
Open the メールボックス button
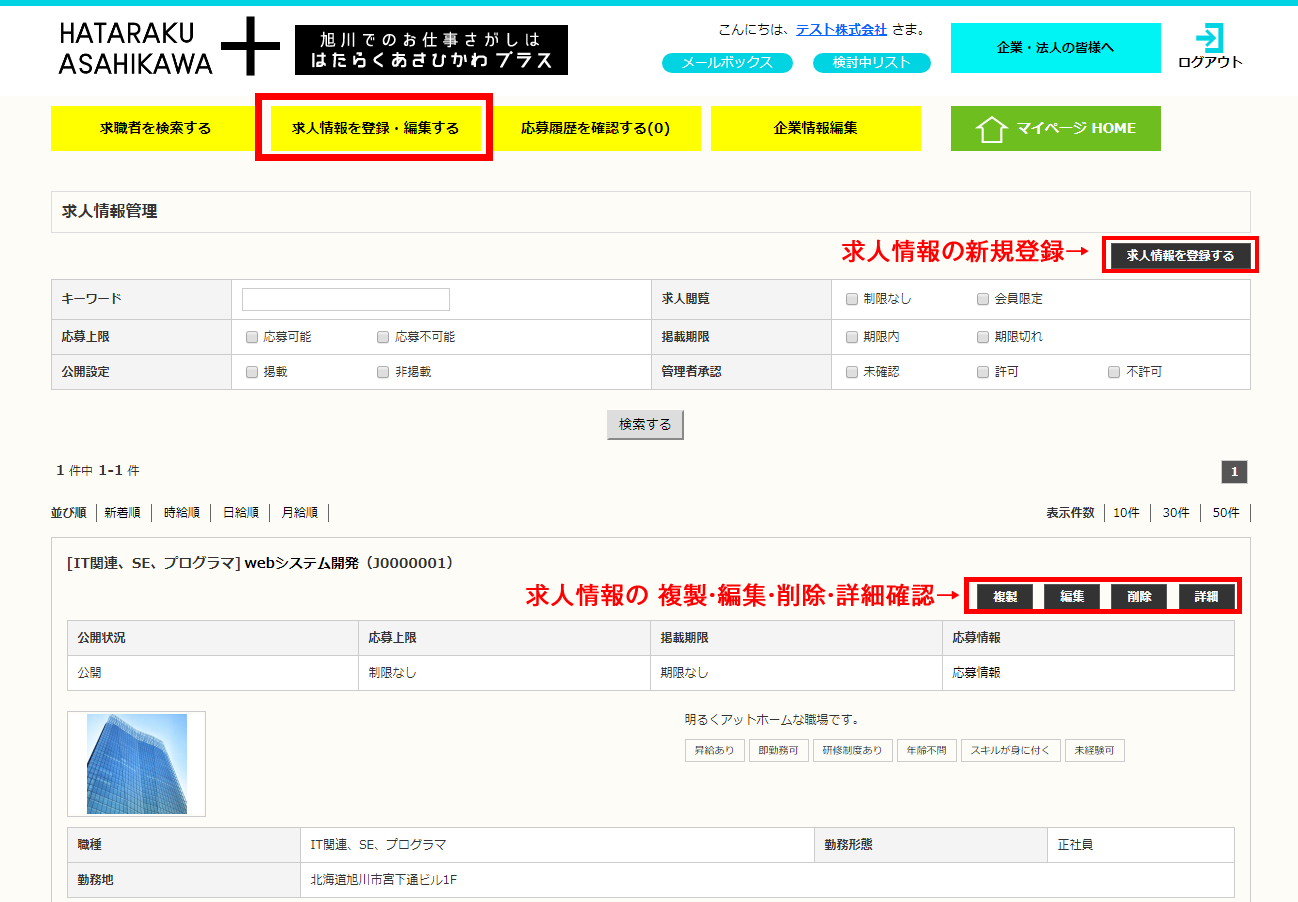click(x=727, y=63)
